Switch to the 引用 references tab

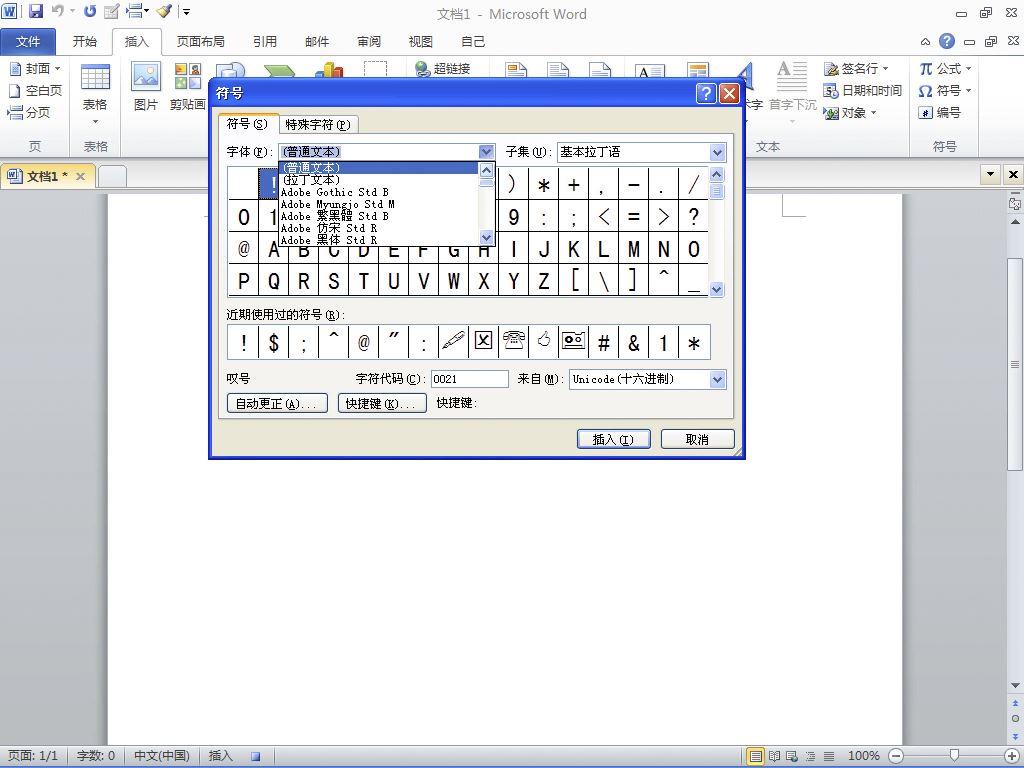tap(265, 42)
